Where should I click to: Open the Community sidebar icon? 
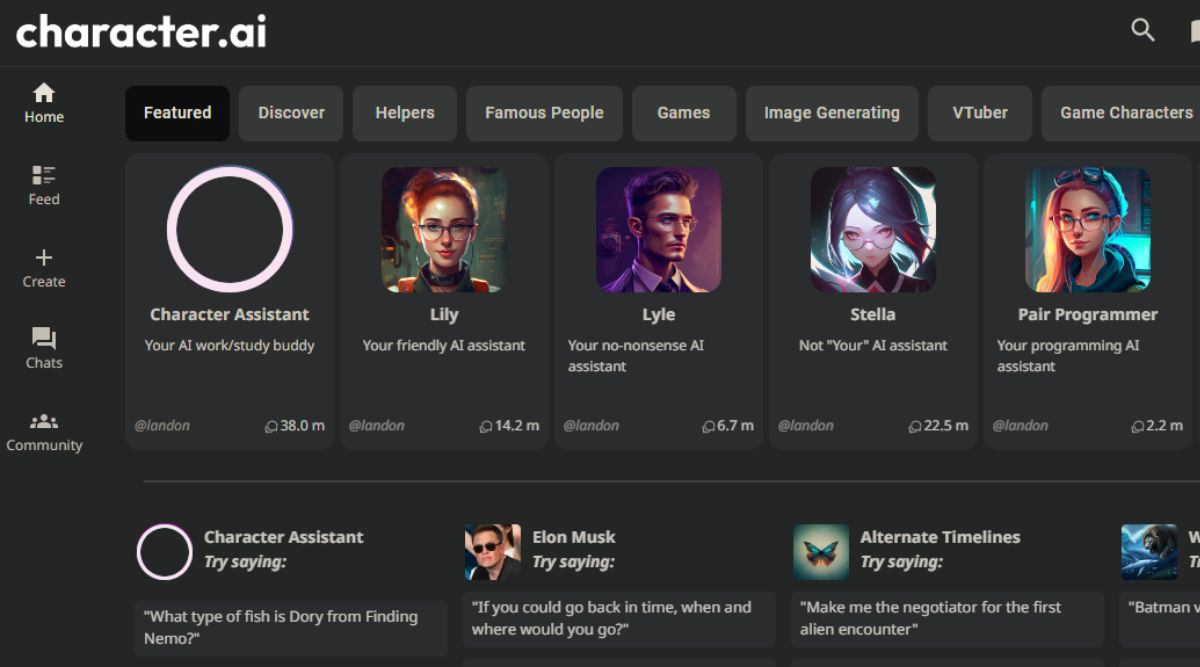[44, 431]
